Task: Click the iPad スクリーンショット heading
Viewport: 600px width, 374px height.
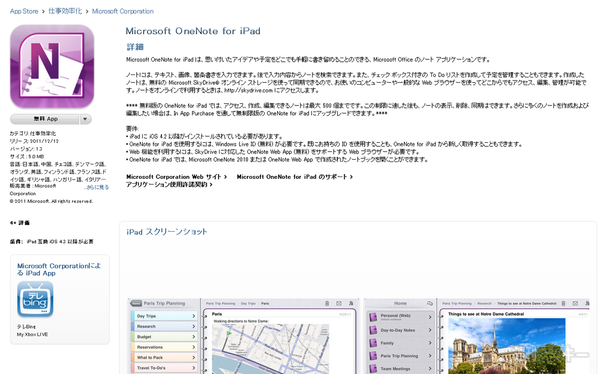Action: (167, 232)
